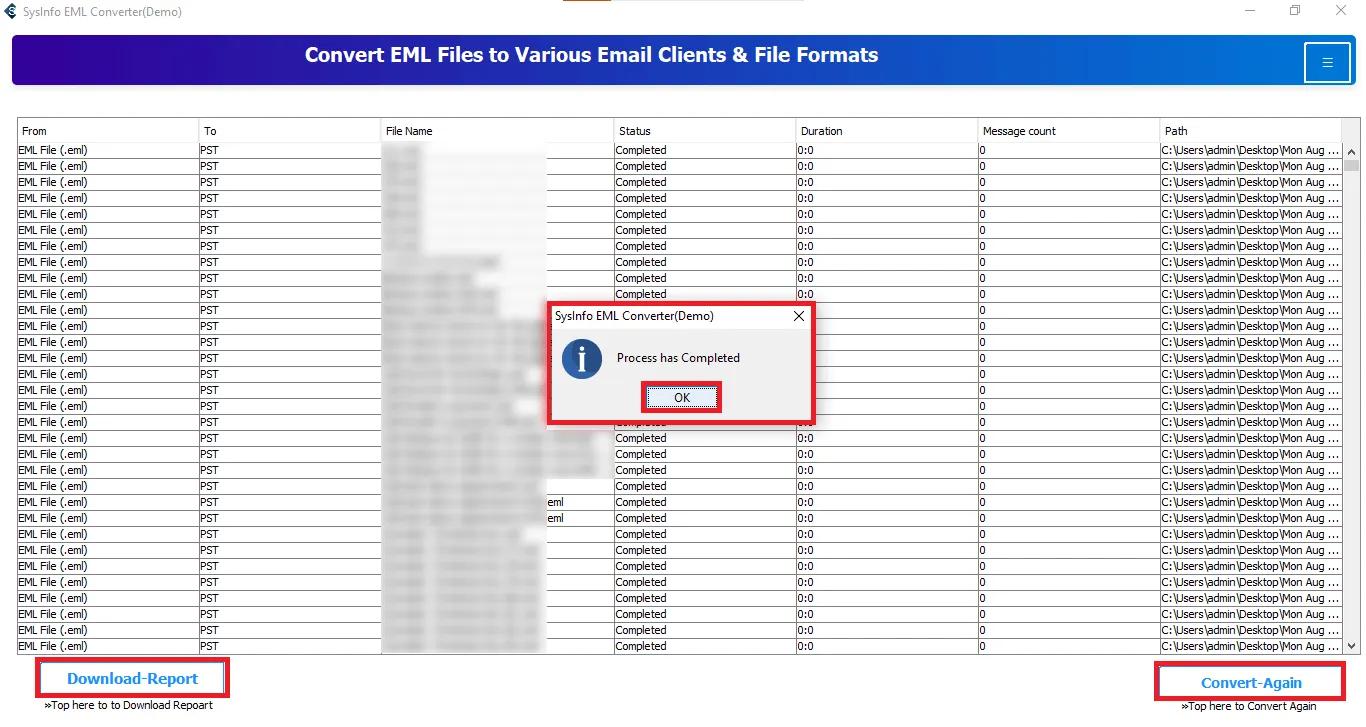Viewport: 1366px width, 727px height.
Task: Click the Message count column header
Action: 1069,131
